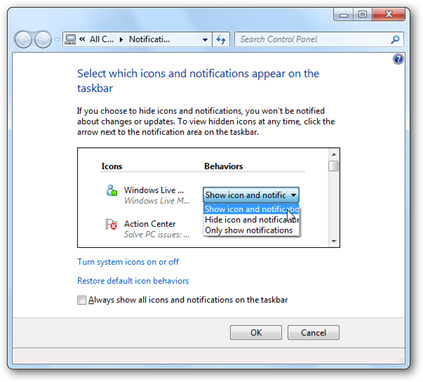Image resolution: width=423 pixels, height=382 pixels.
Task: Click the Windows Live Messenger icon
Action: pyautogui.click(x=111, y=191)
